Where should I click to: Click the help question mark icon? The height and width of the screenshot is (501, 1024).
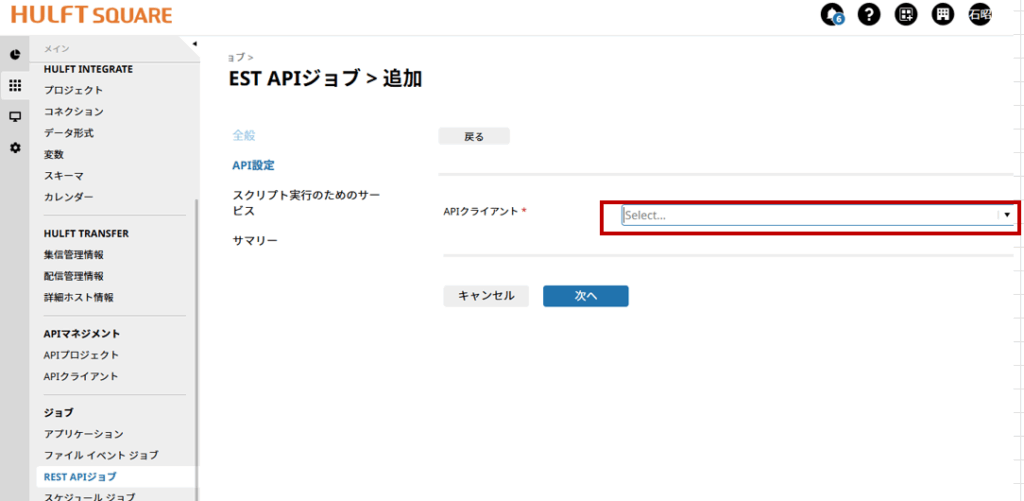pyautogui.click(x=868, y=15)
